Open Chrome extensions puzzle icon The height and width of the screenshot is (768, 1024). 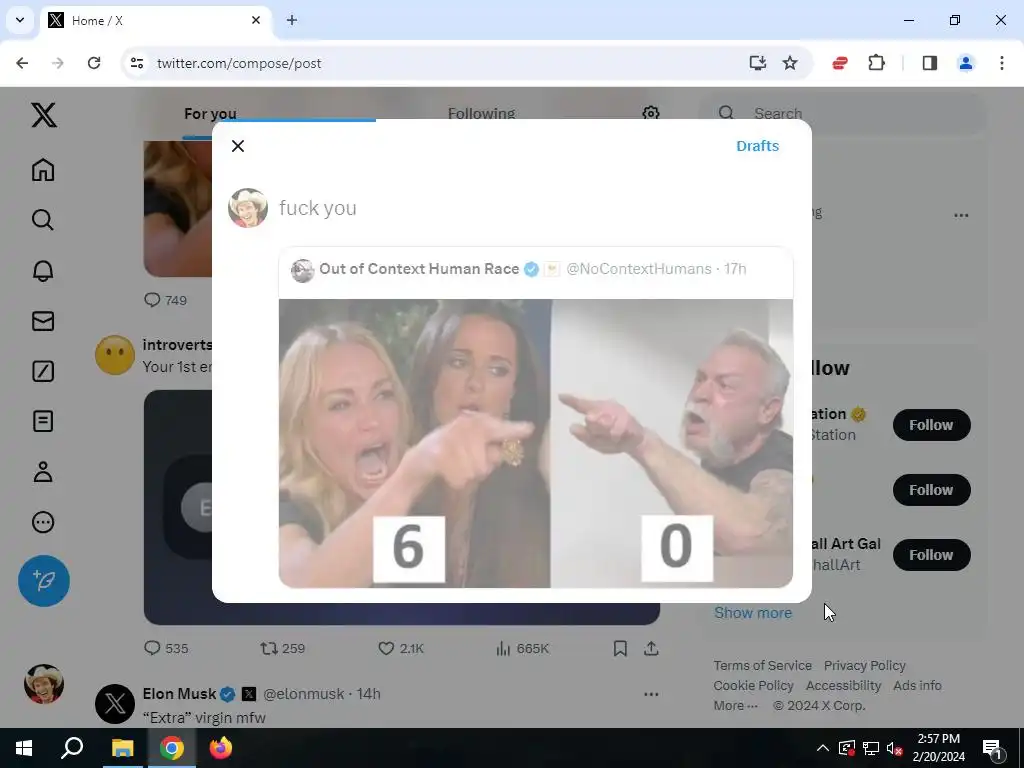click(876, 63)
